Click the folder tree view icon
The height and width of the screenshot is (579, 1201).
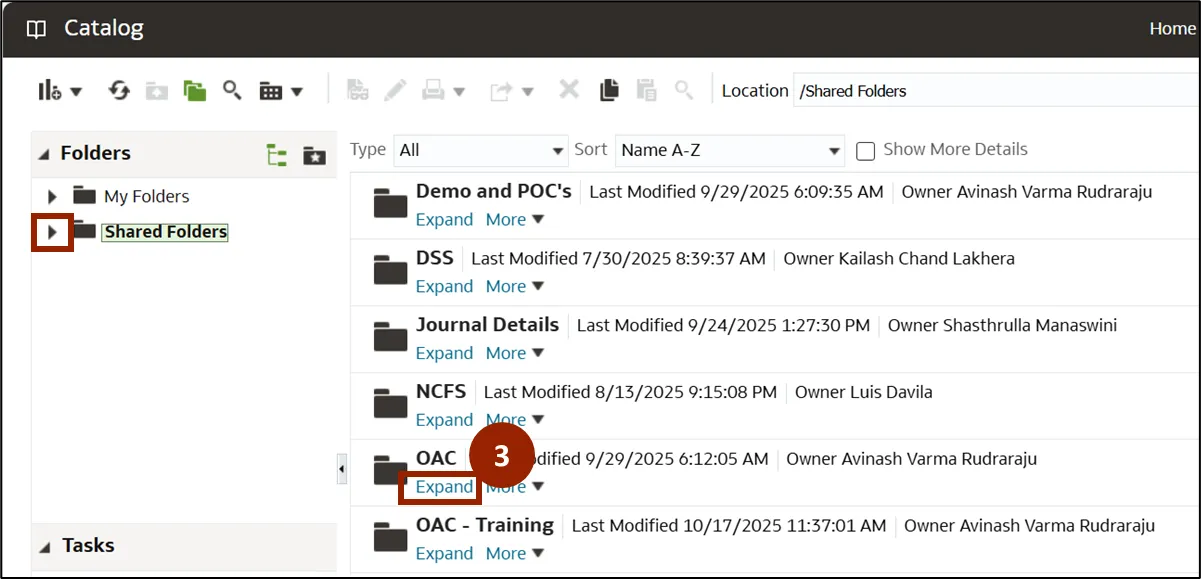(277, 155)
